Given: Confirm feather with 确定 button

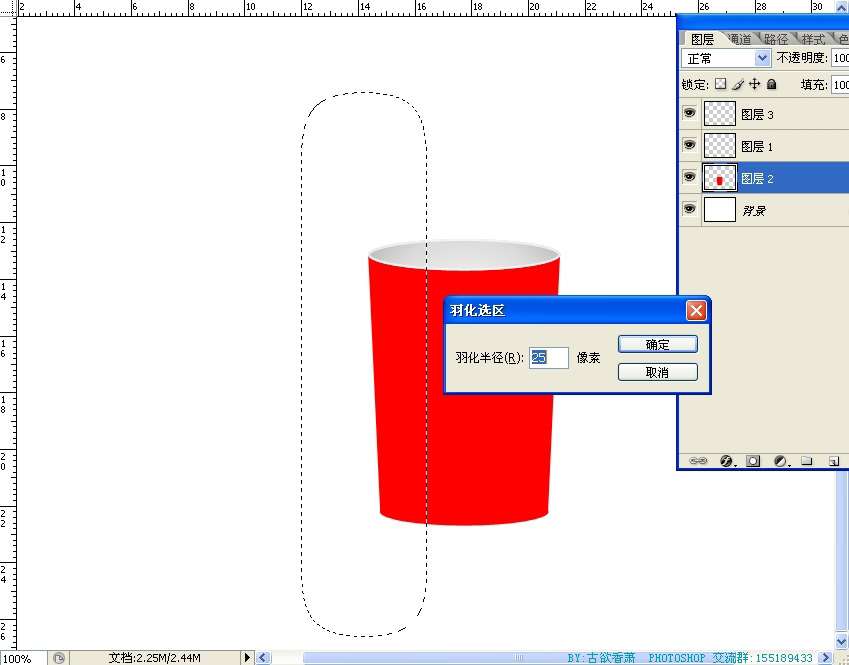Looking at the screenshot, I should point(657,344).
